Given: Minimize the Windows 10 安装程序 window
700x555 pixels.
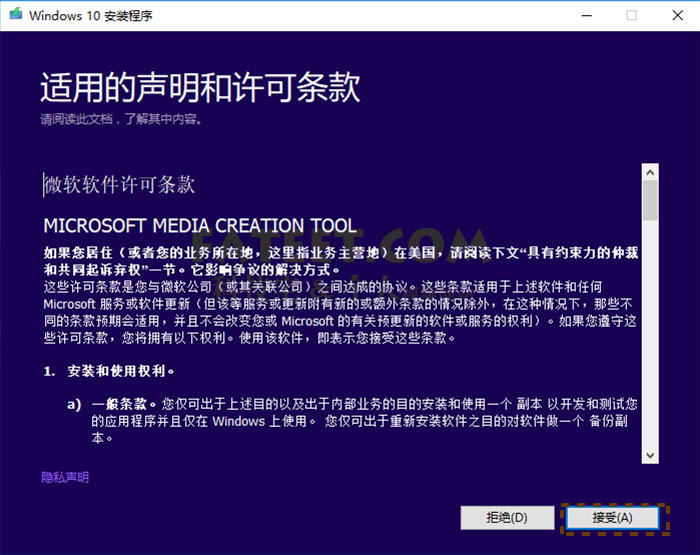Looking at the screenshot, I should tap(583, 15).
